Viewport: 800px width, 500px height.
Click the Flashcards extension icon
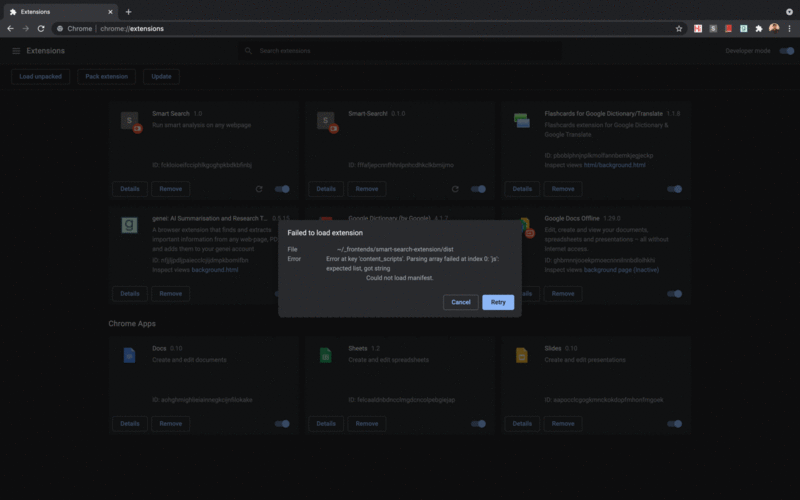pos(521,120)
